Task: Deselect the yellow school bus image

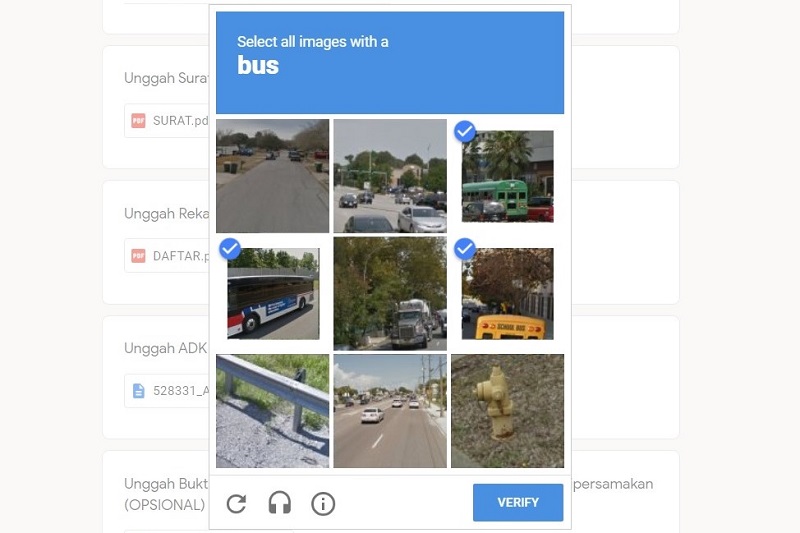Action: tap(508, 293)
